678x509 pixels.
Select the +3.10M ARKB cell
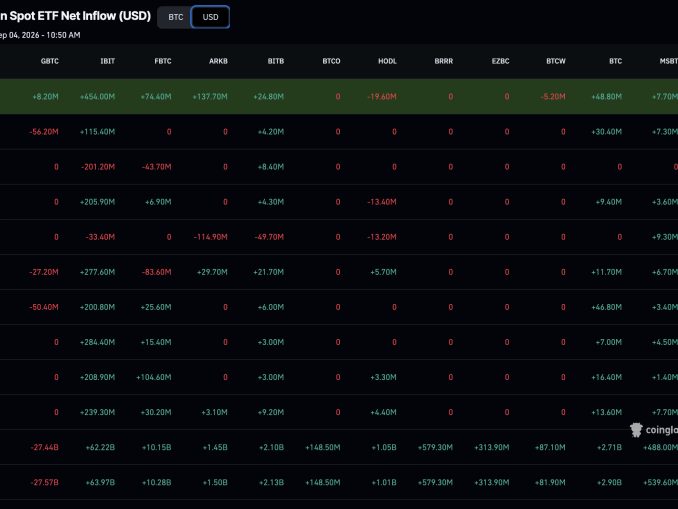pos(214,412)
